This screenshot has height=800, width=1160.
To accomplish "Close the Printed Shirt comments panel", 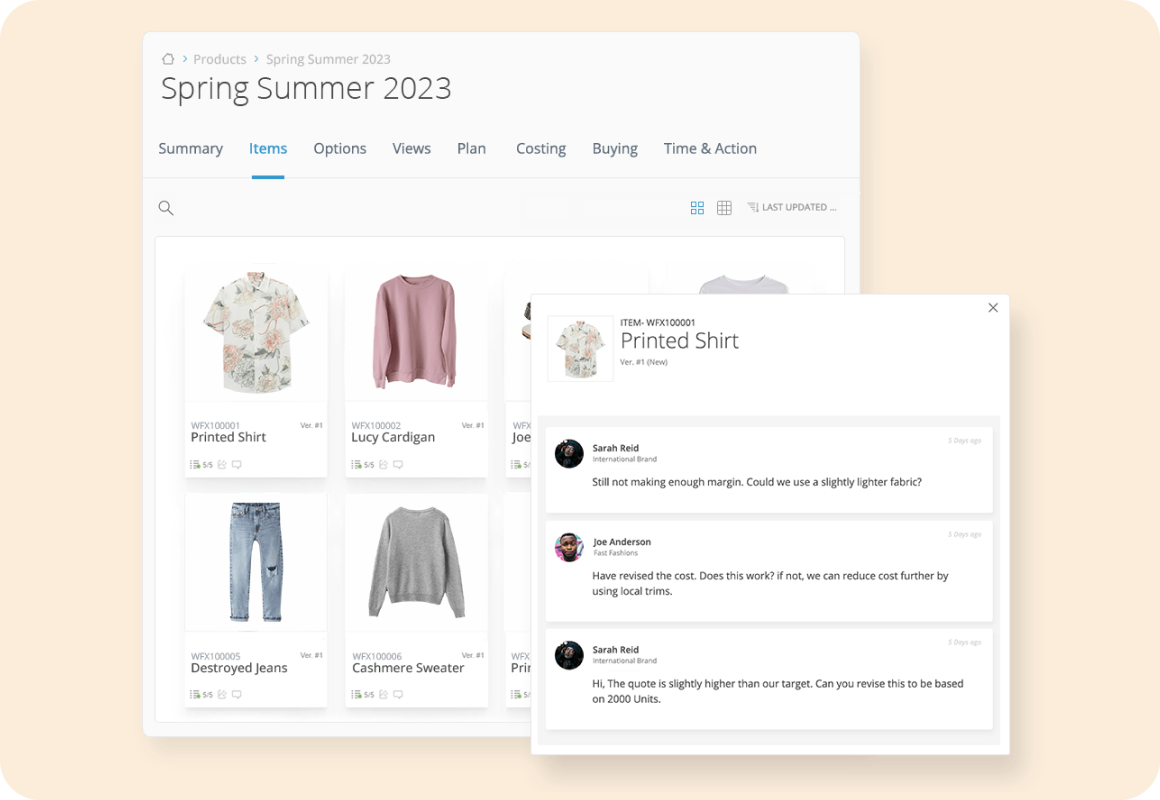I will click(993, 308).
